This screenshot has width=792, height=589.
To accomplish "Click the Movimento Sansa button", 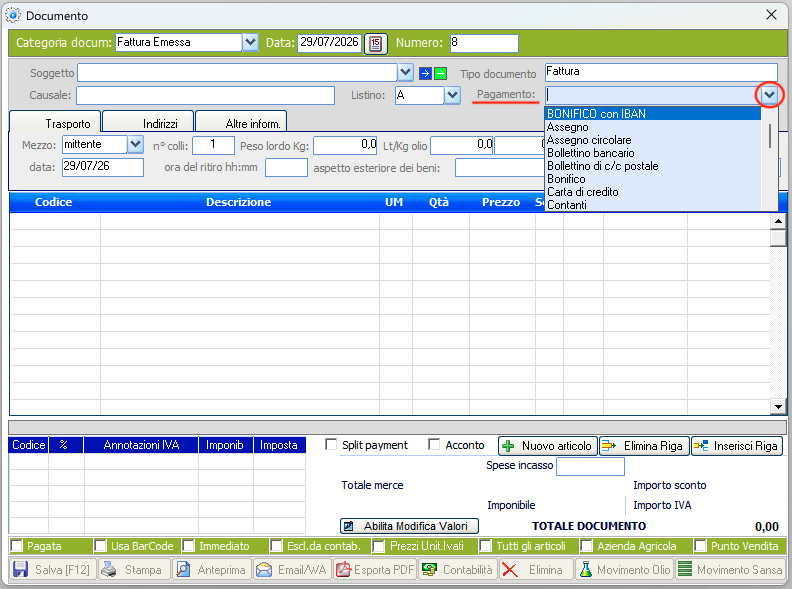I will (730, 569).
